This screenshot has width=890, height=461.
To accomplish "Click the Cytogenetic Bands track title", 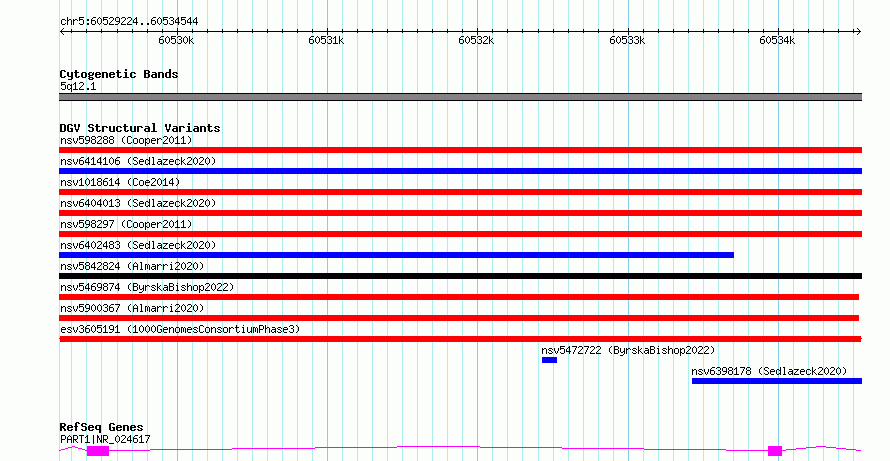I will click(119, 74).
